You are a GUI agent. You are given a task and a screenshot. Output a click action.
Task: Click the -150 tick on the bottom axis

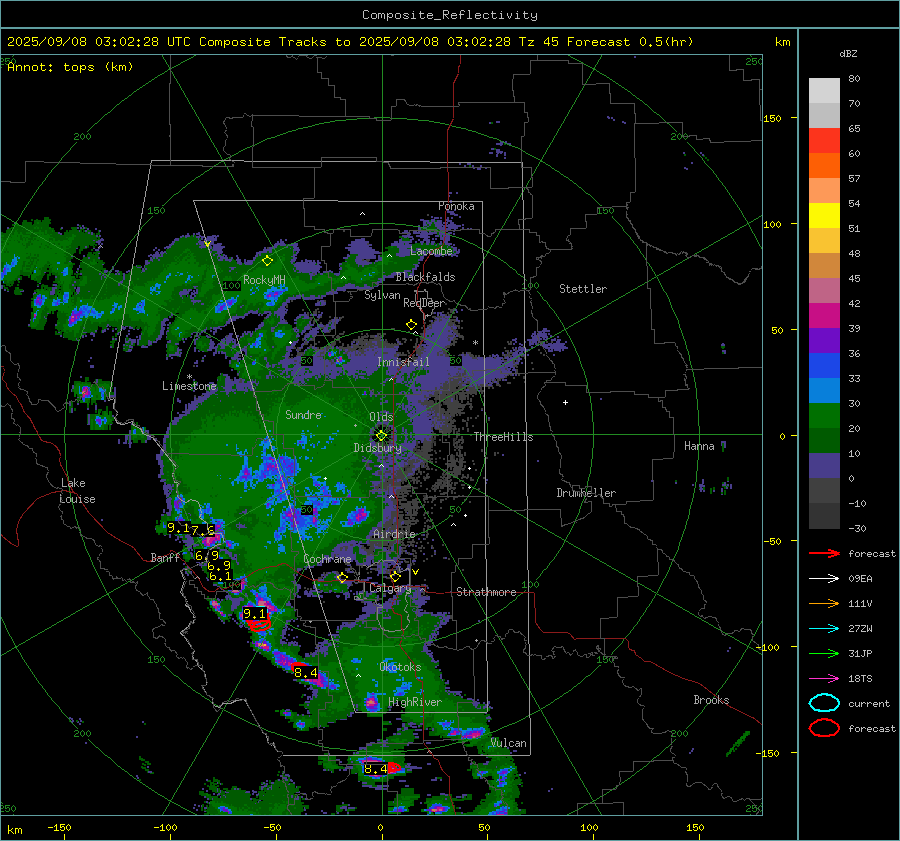[x=59, y=827]
